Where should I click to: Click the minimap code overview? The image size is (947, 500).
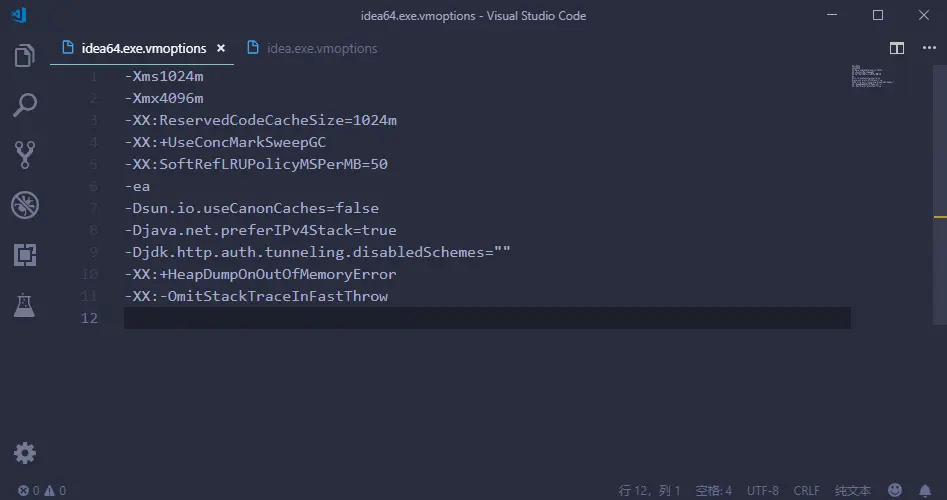point(872,76)
